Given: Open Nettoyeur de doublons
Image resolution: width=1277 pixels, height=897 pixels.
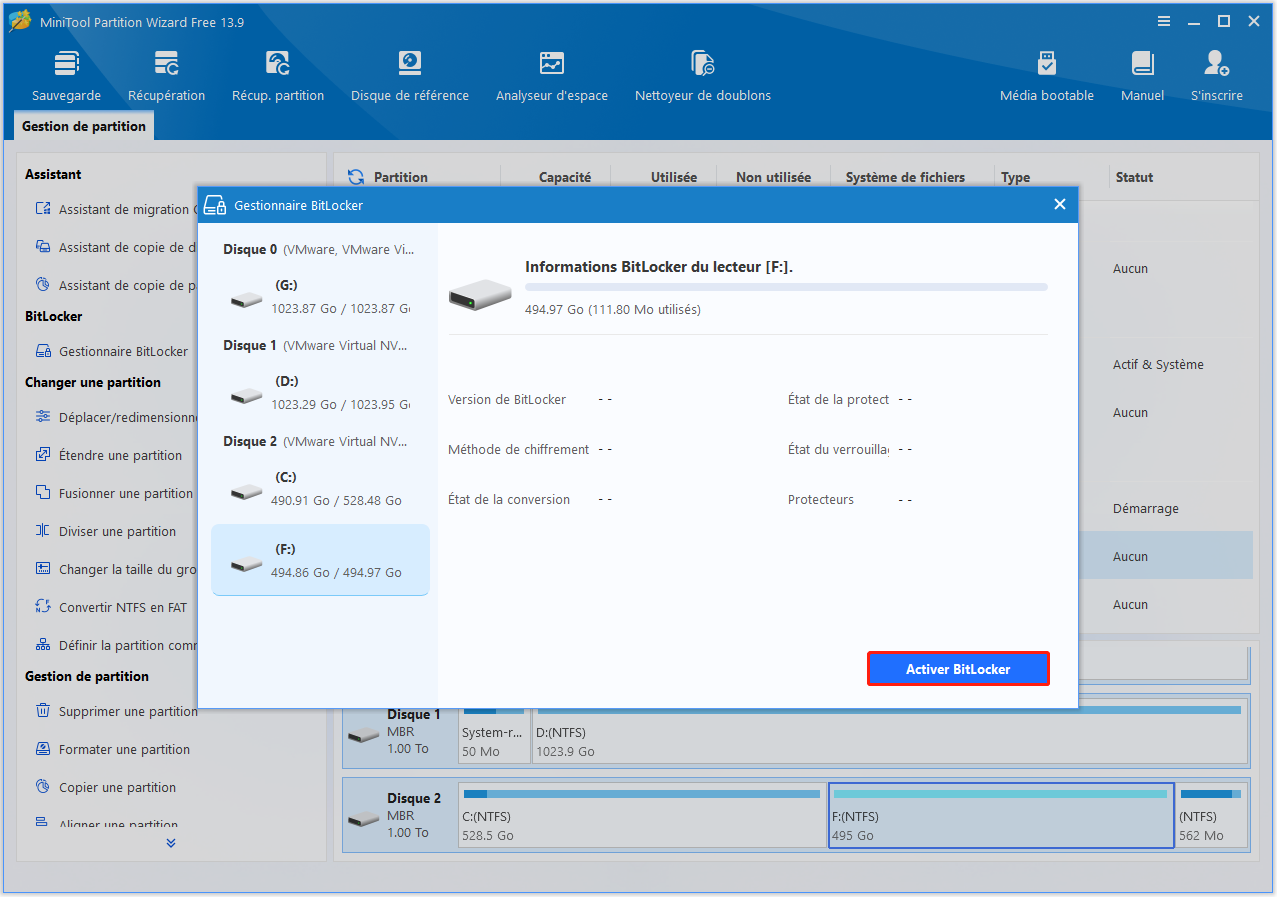Looking at the screenshot, I should (x=702, y=76).
